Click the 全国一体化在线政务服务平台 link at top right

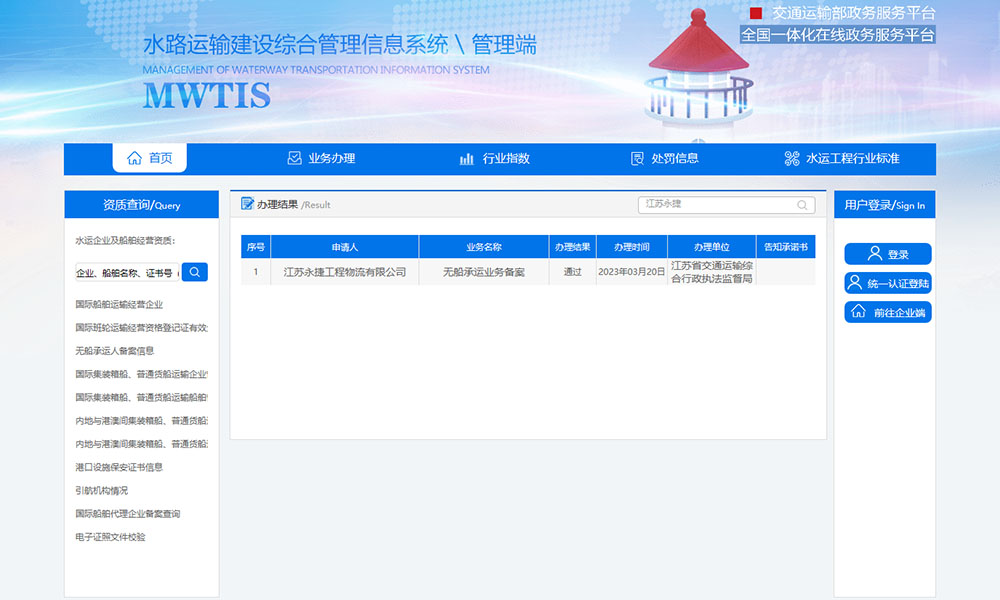(838, 35)
